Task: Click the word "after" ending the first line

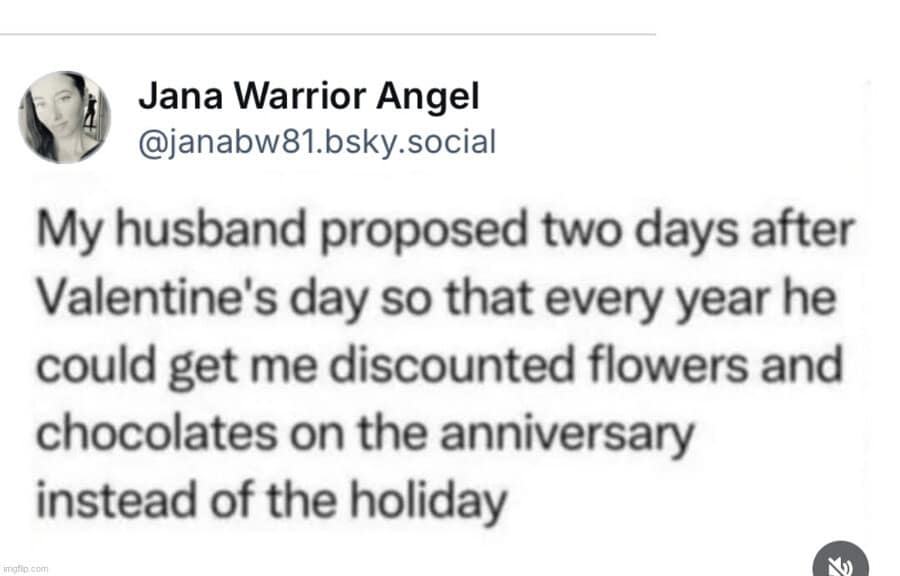Action: tap(811, 232)
